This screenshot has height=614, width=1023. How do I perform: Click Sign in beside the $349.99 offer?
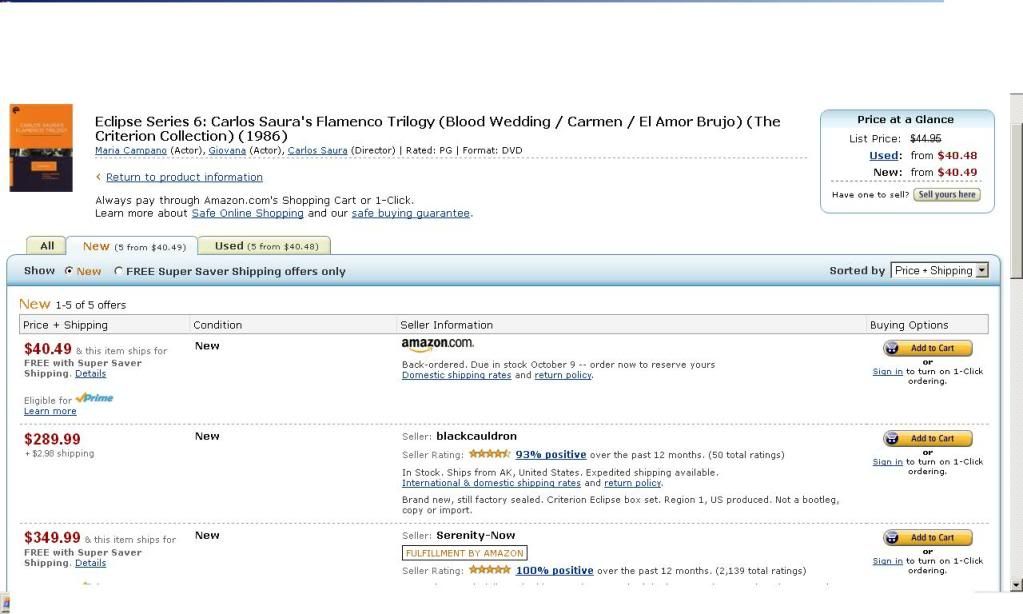[x=887, y=561]
